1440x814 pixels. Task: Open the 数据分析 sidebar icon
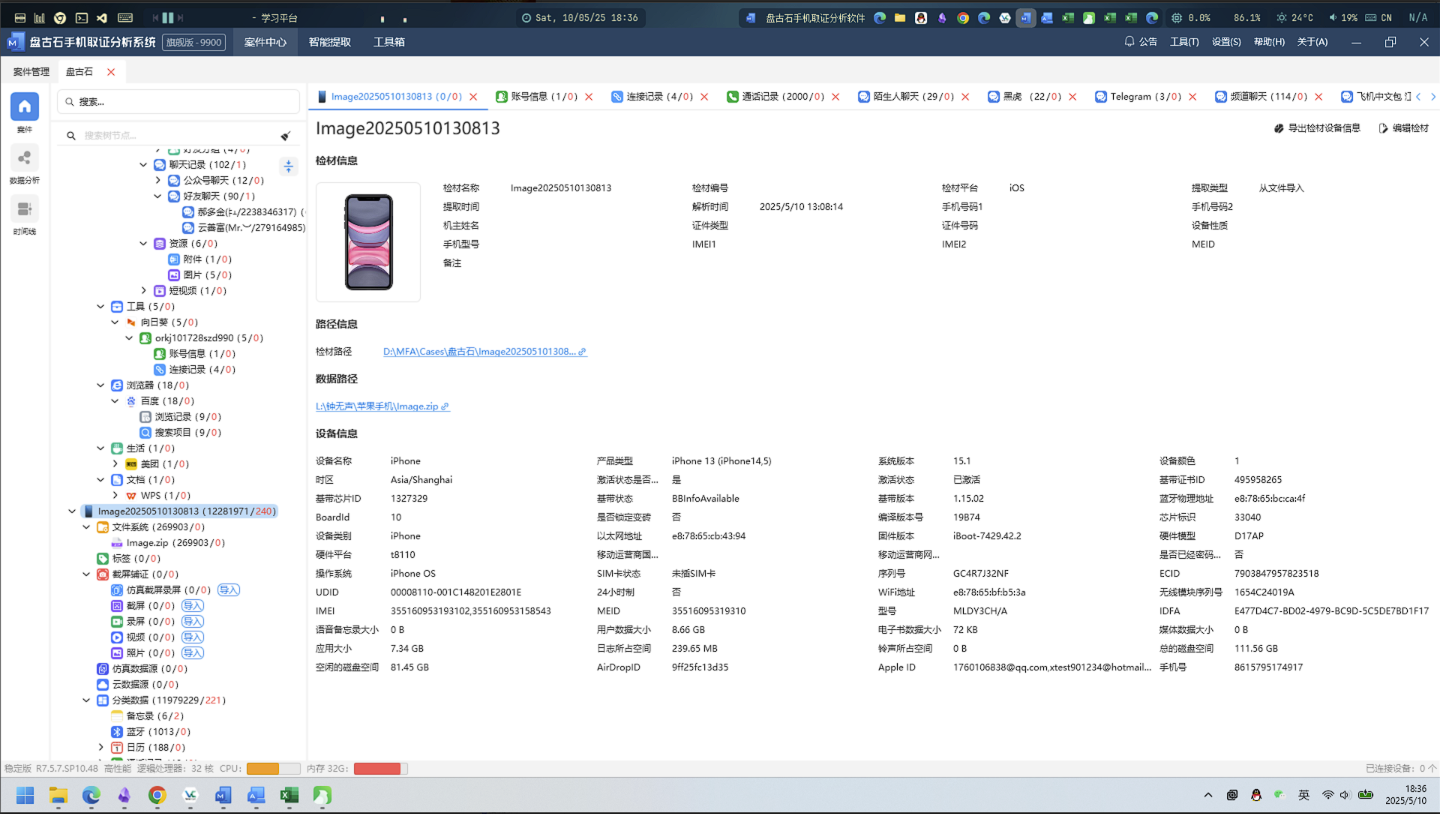tap(25, 158)
